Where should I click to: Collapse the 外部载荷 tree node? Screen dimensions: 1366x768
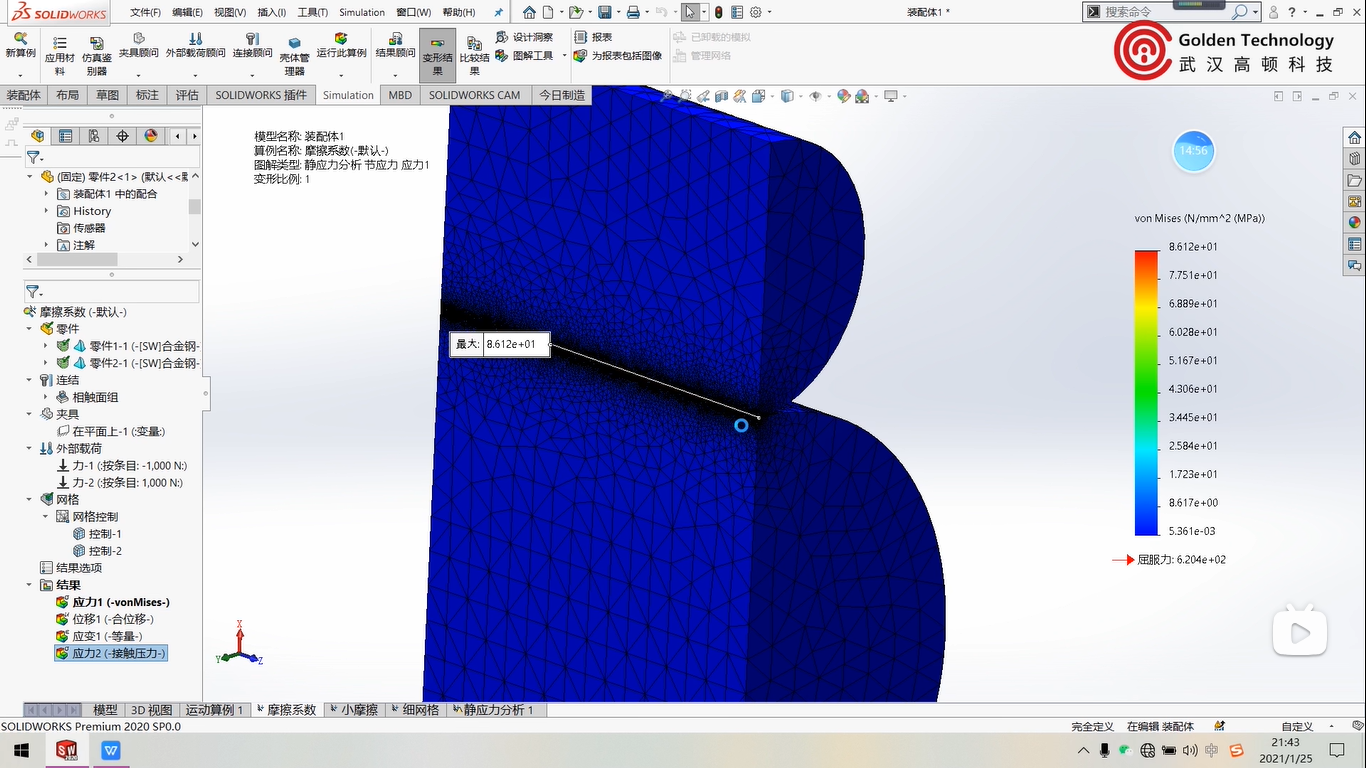pos(29,449)
